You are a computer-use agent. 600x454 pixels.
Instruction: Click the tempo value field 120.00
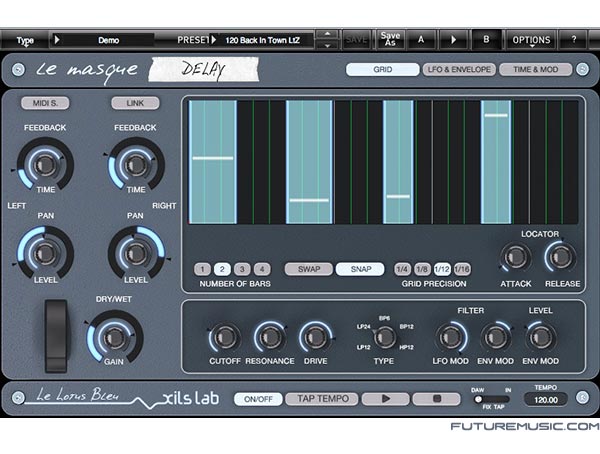tap(546, 400)
